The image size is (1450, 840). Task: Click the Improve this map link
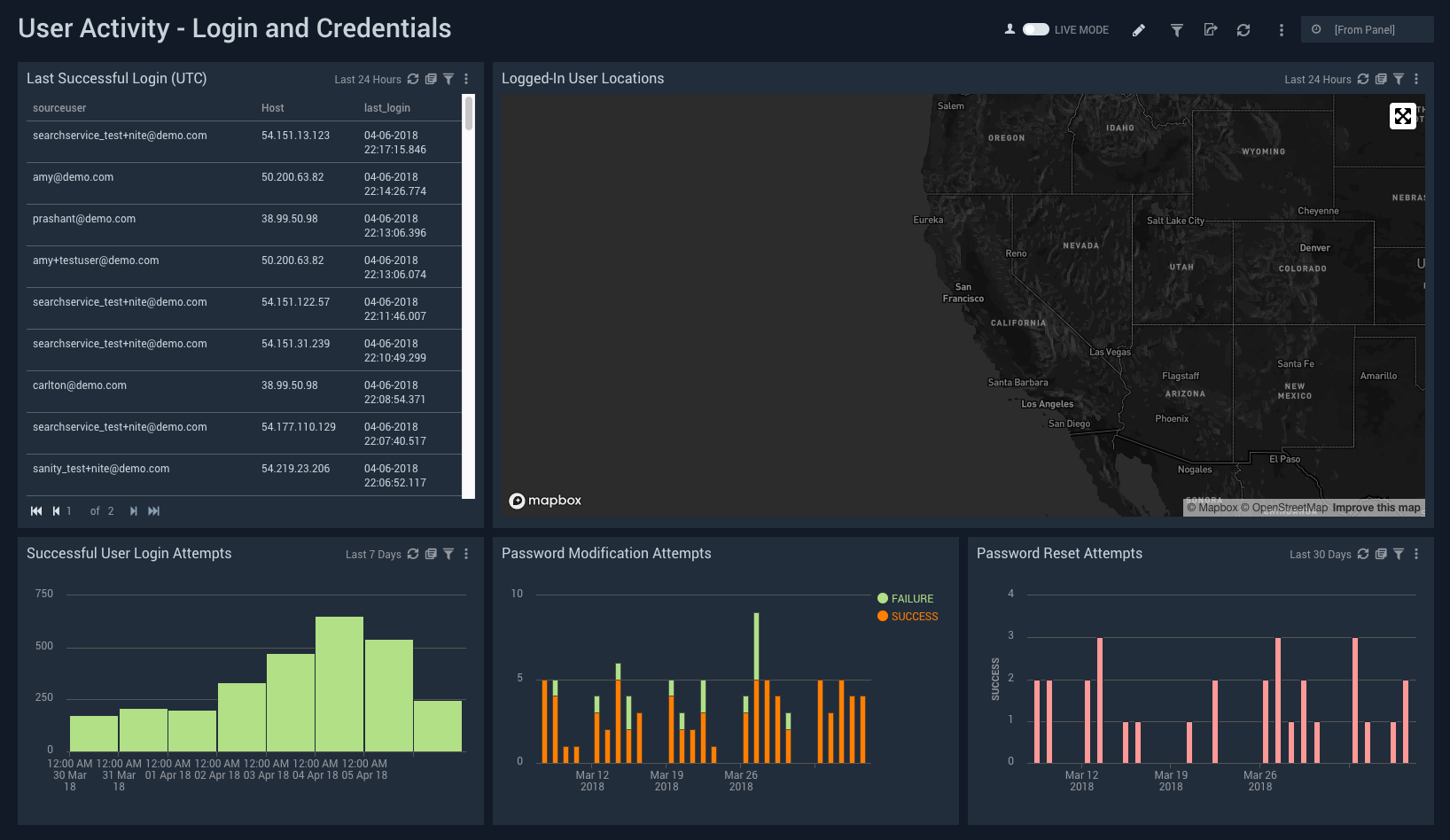[x=1376, y=508]
